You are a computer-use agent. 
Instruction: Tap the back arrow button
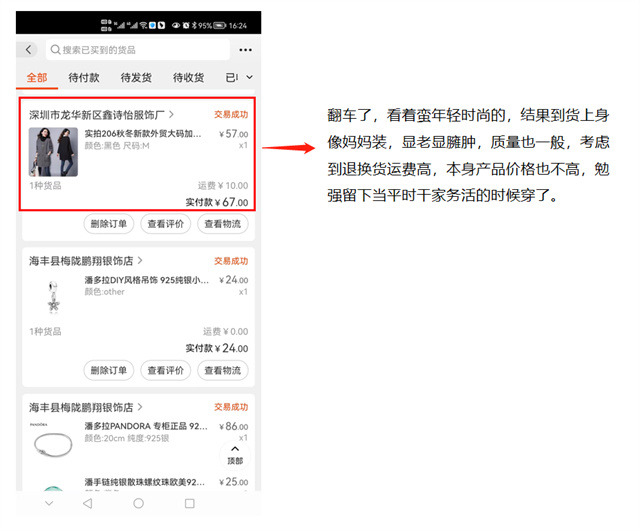click(x=28, y=50)
